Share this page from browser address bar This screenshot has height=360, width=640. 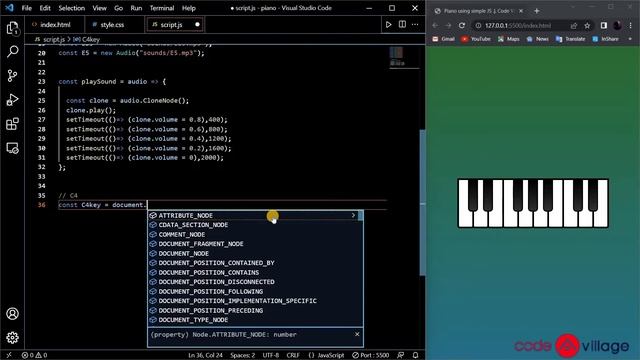point(574,25)
